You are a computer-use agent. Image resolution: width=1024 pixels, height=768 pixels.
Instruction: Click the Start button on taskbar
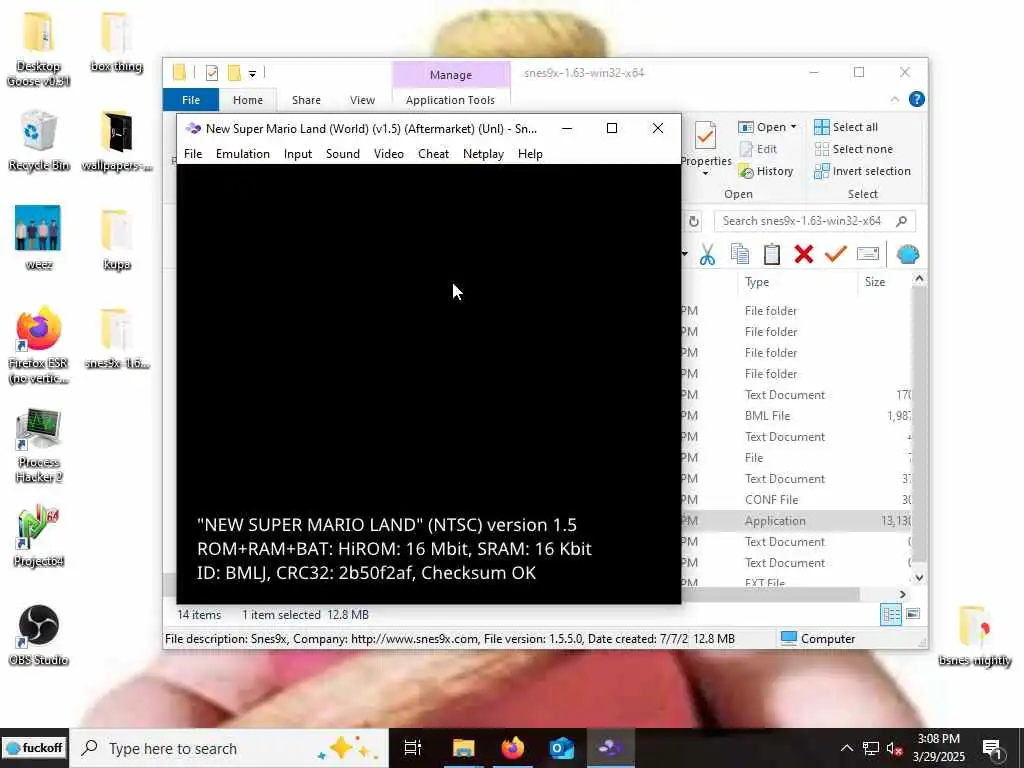click(x=34, y=748)
